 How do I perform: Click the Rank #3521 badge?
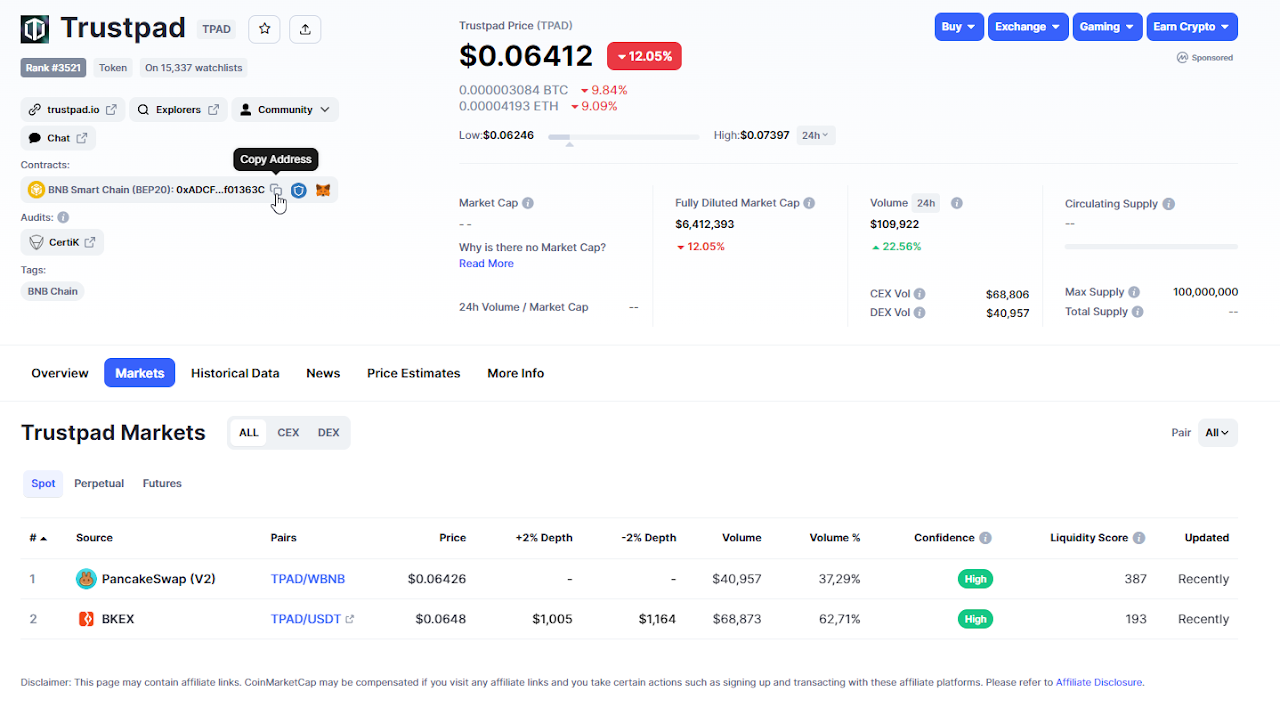click(x=54, y=68)
